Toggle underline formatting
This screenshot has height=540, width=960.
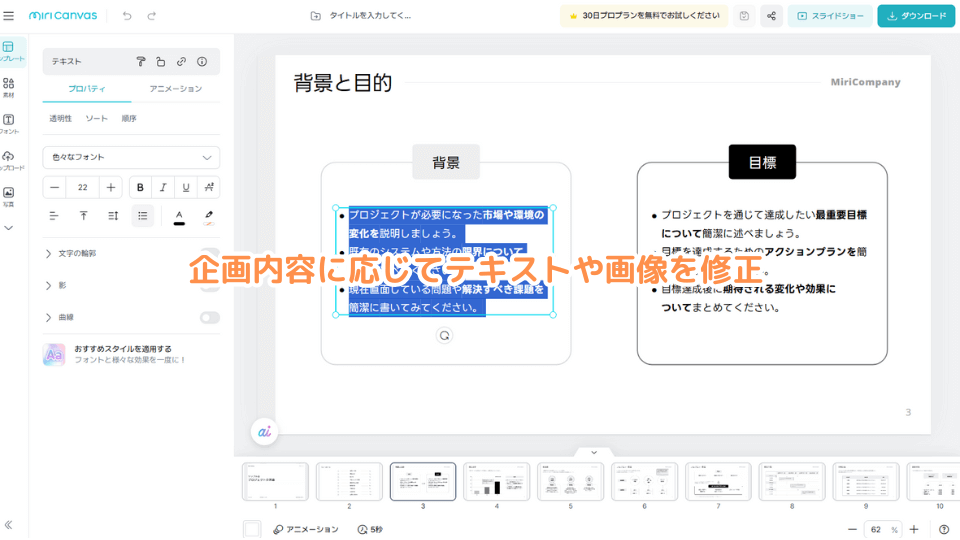[x=186, y=187]
